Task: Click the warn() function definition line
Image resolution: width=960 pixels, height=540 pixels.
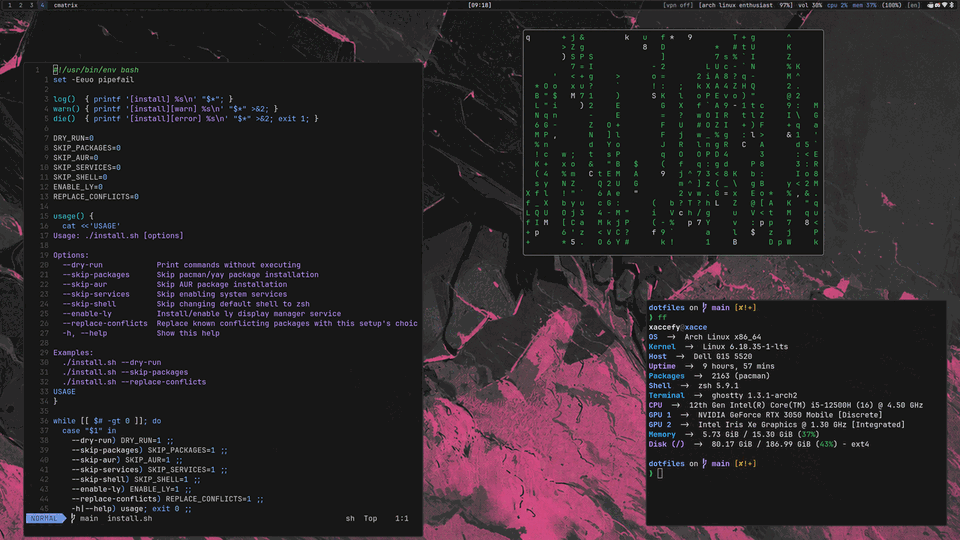Action: 165,109
